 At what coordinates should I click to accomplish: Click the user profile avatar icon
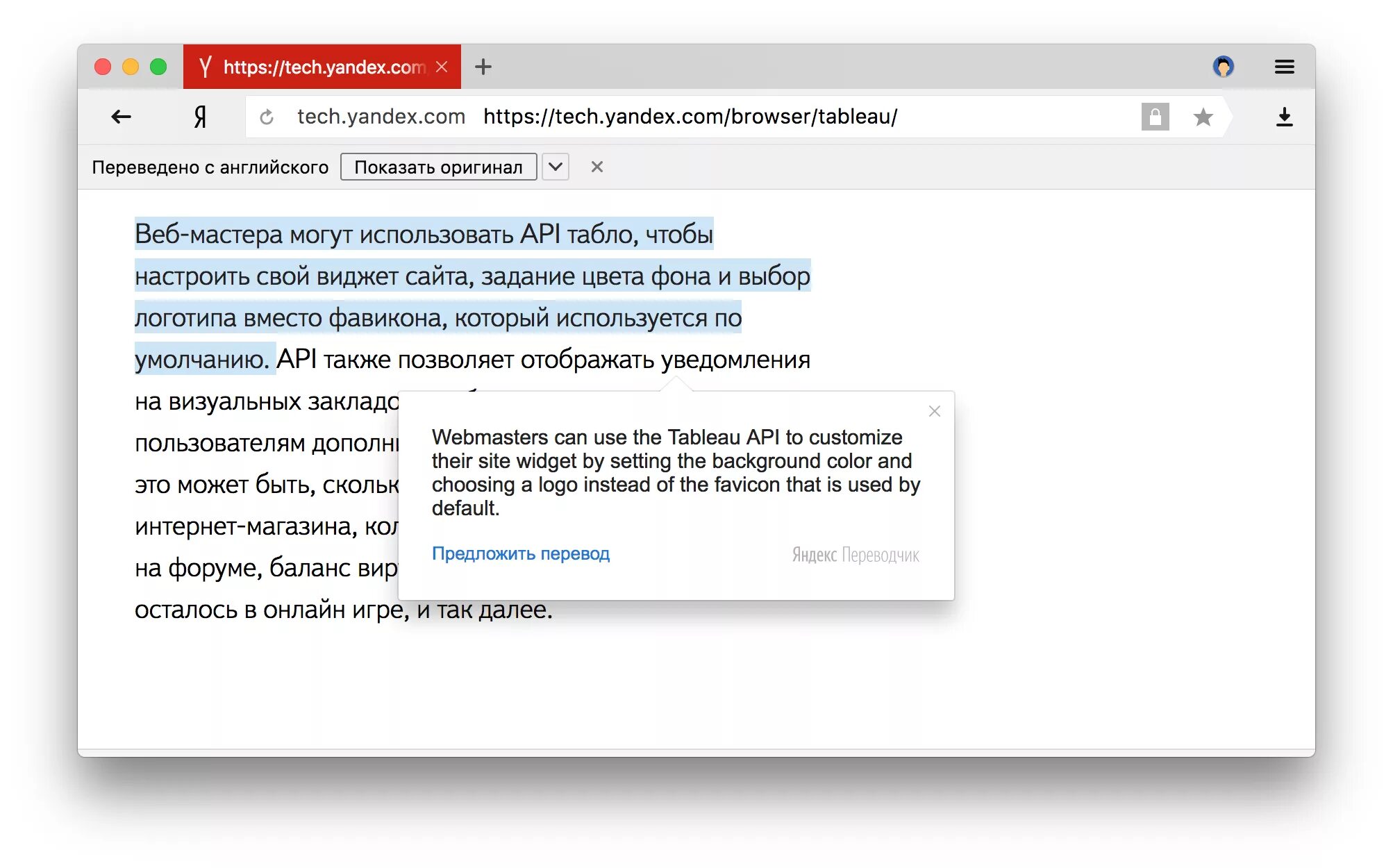pyautogui.click(x=1223, y=67)
